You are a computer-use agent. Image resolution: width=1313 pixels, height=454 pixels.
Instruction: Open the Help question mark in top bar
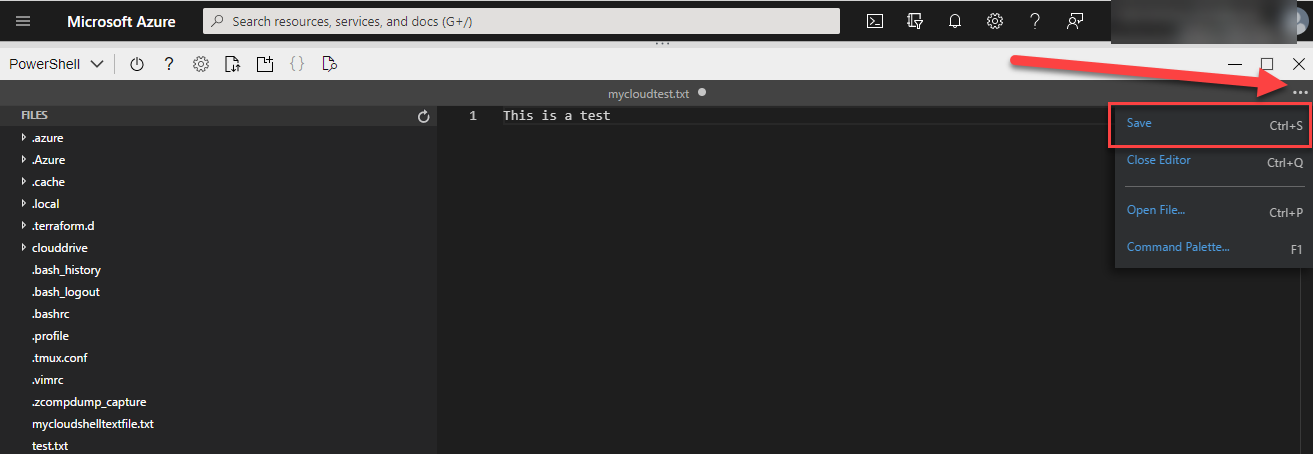coord(1035,21)
